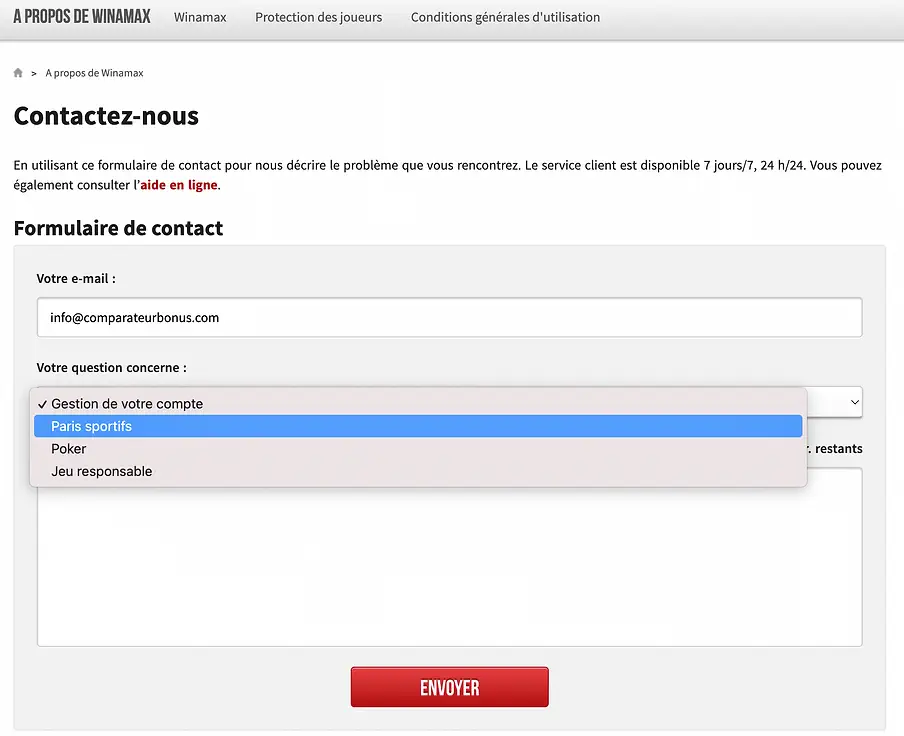Click the A propos de Winamax breadcrumb link
904x736 pixels.
point(97,72)
